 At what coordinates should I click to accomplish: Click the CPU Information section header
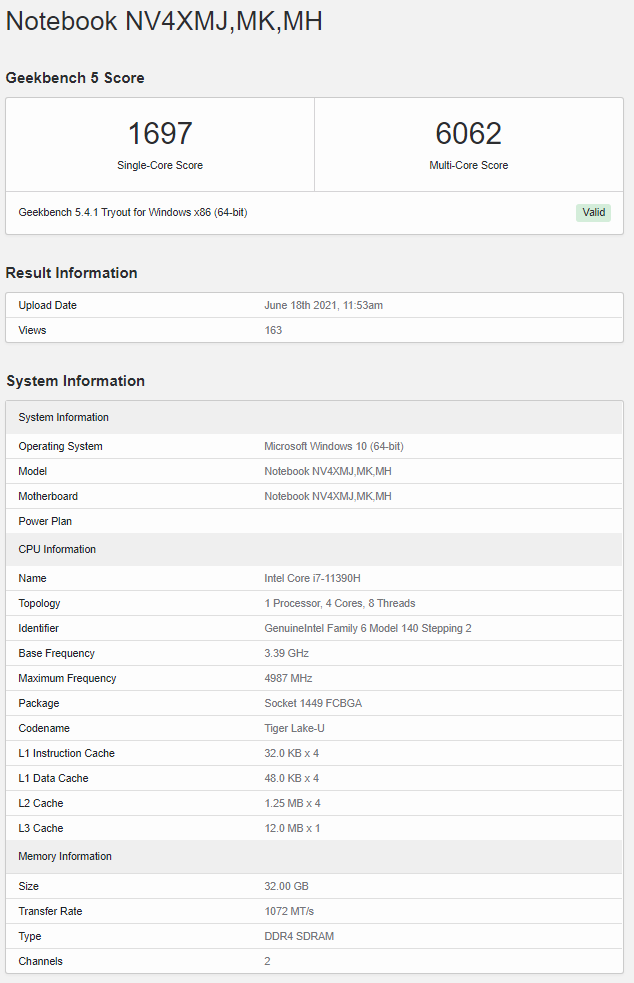click(57, 549)
